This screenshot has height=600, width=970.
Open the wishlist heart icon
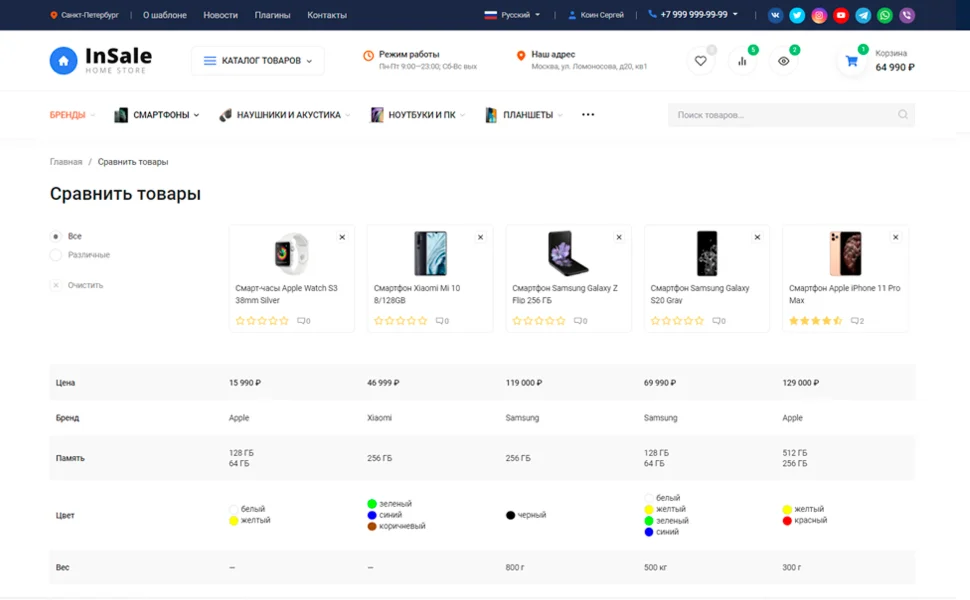700,61
